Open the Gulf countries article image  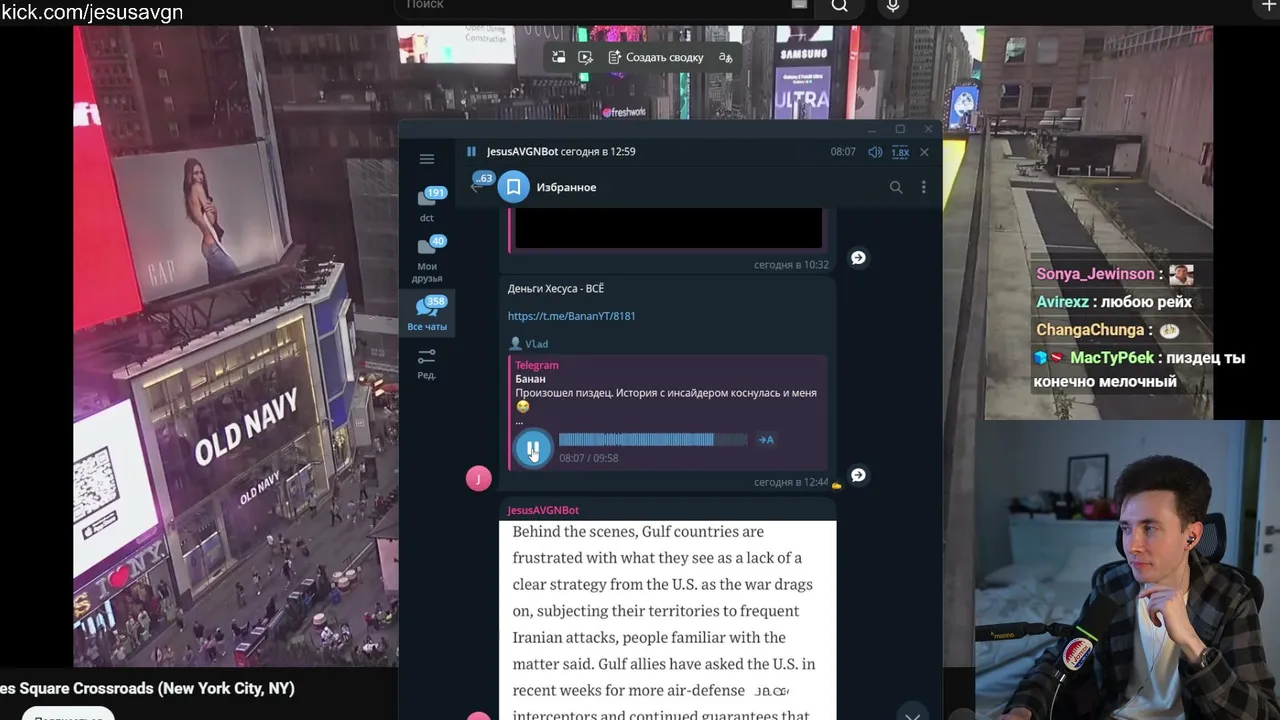point(667,620)
